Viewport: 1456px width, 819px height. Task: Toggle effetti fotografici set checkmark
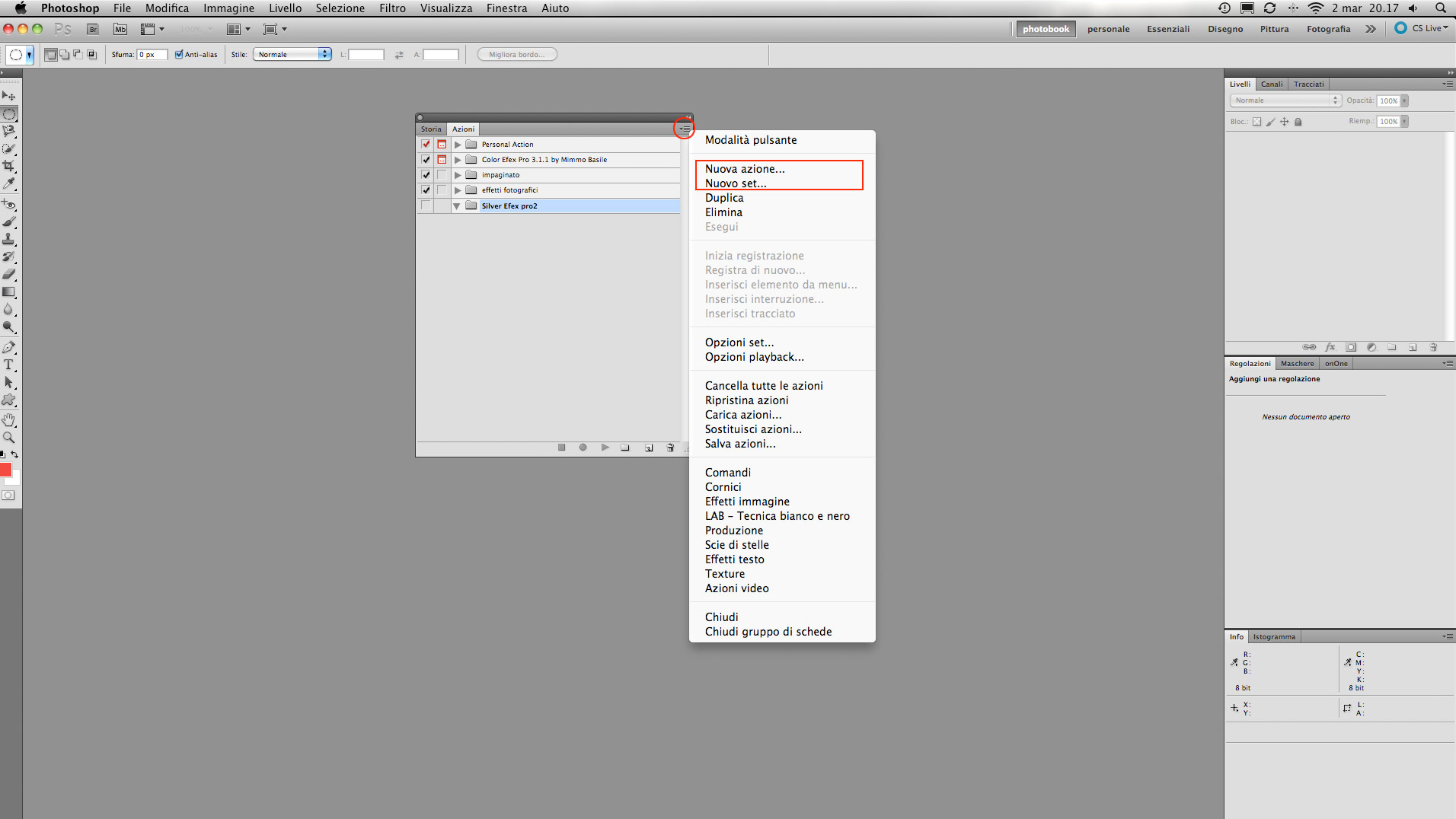(x=426, y=190)
